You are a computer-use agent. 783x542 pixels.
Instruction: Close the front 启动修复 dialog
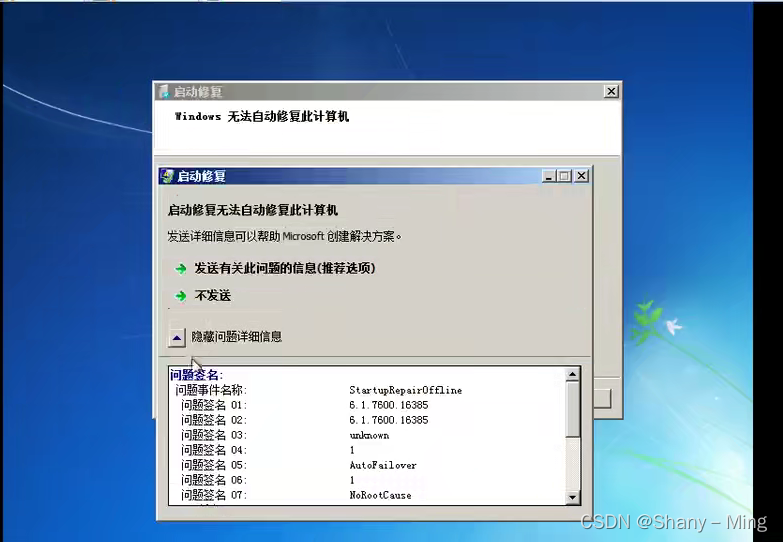(x=581, y=176)
